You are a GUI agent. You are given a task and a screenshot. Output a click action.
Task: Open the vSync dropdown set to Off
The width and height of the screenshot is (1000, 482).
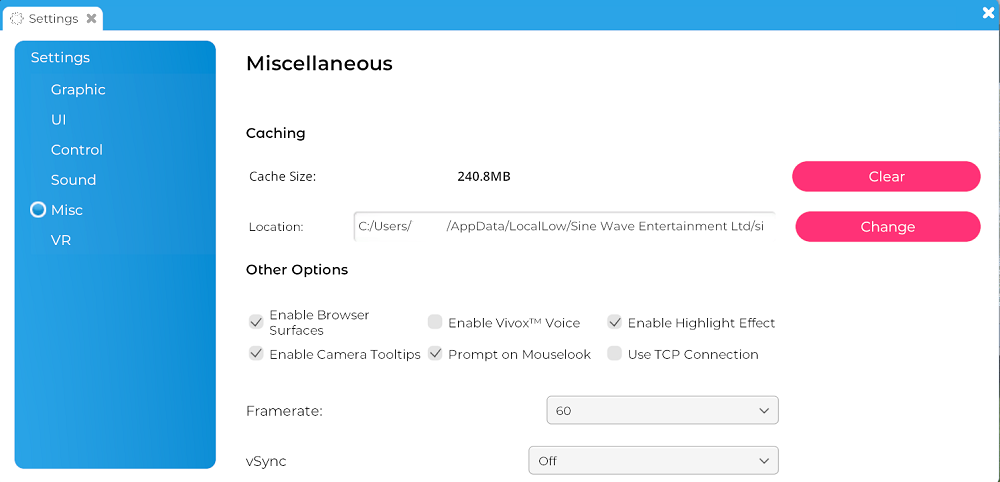tap(654, 460)
